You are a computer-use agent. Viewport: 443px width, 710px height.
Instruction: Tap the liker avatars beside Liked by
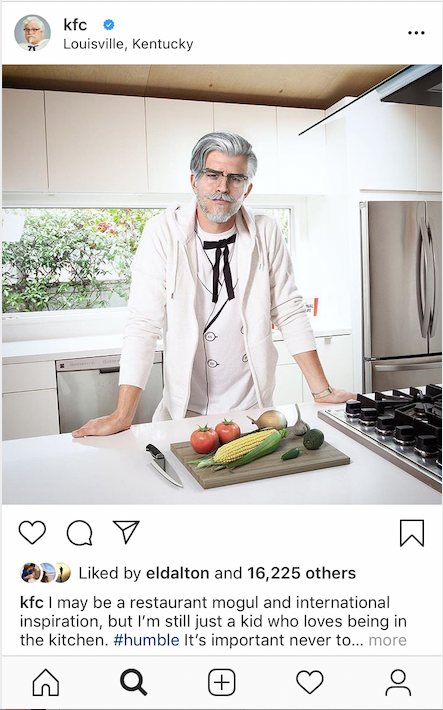tap(45, 573)
